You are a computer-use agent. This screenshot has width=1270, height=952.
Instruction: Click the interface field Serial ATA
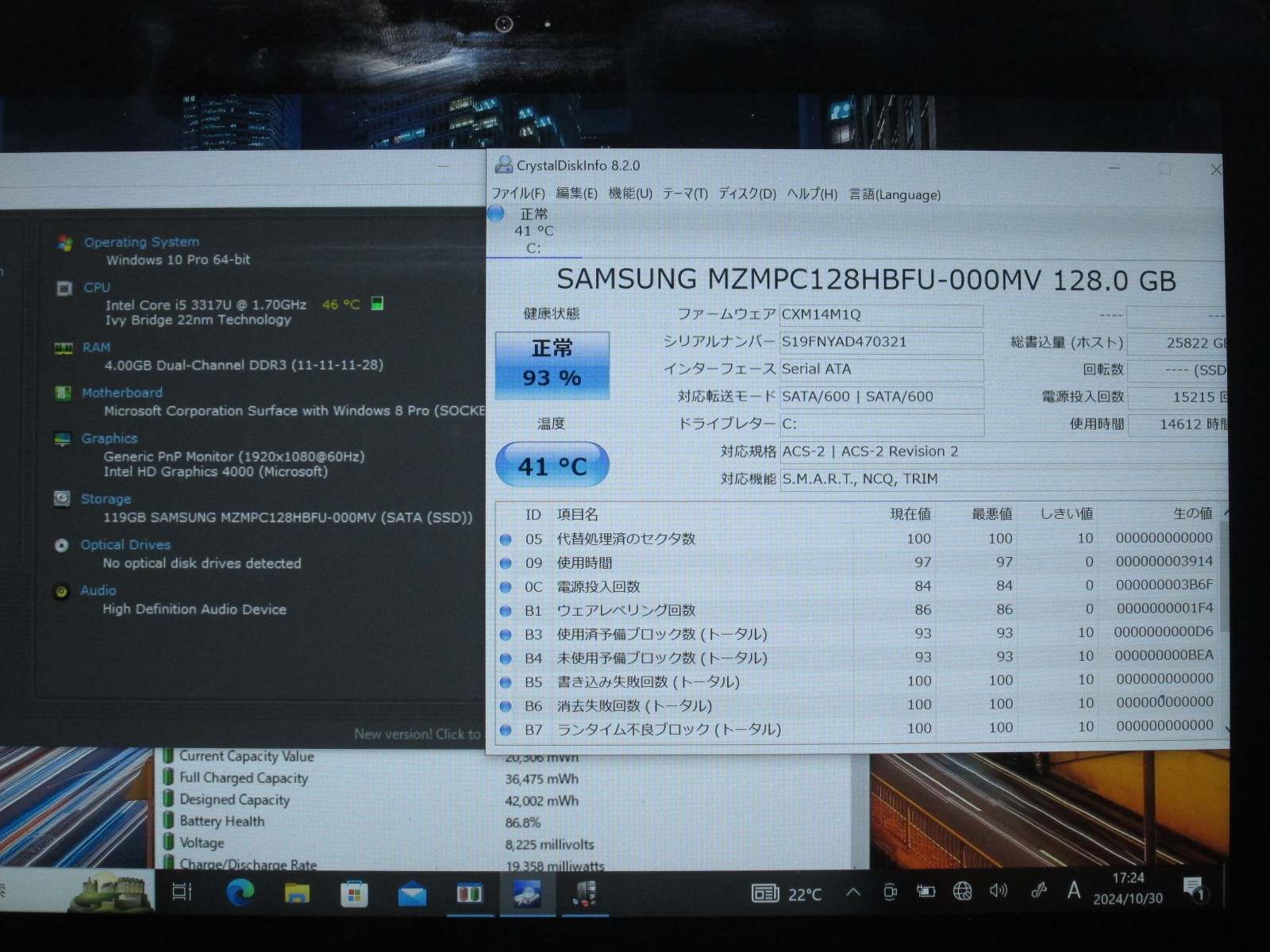tap(881, 370)
